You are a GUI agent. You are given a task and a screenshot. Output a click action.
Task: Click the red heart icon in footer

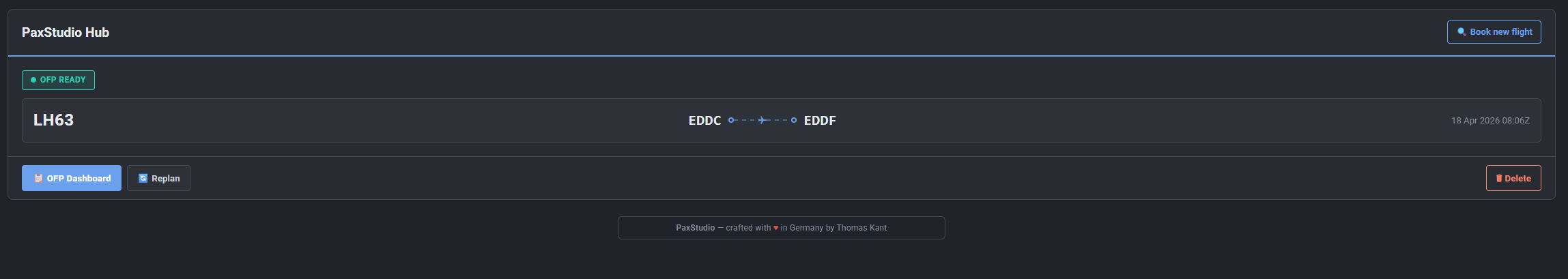pyautogui.click(x=775, y=228)
